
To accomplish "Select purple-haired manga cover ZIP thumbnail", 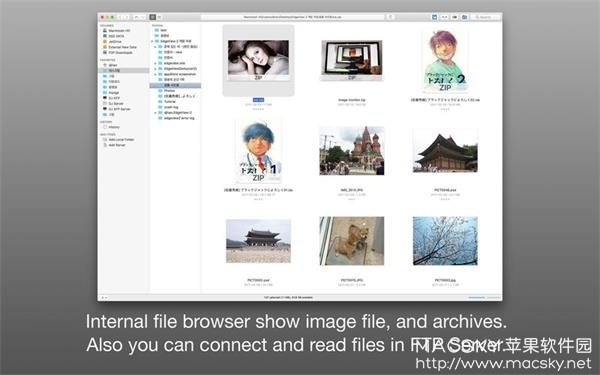I will 445,61.
